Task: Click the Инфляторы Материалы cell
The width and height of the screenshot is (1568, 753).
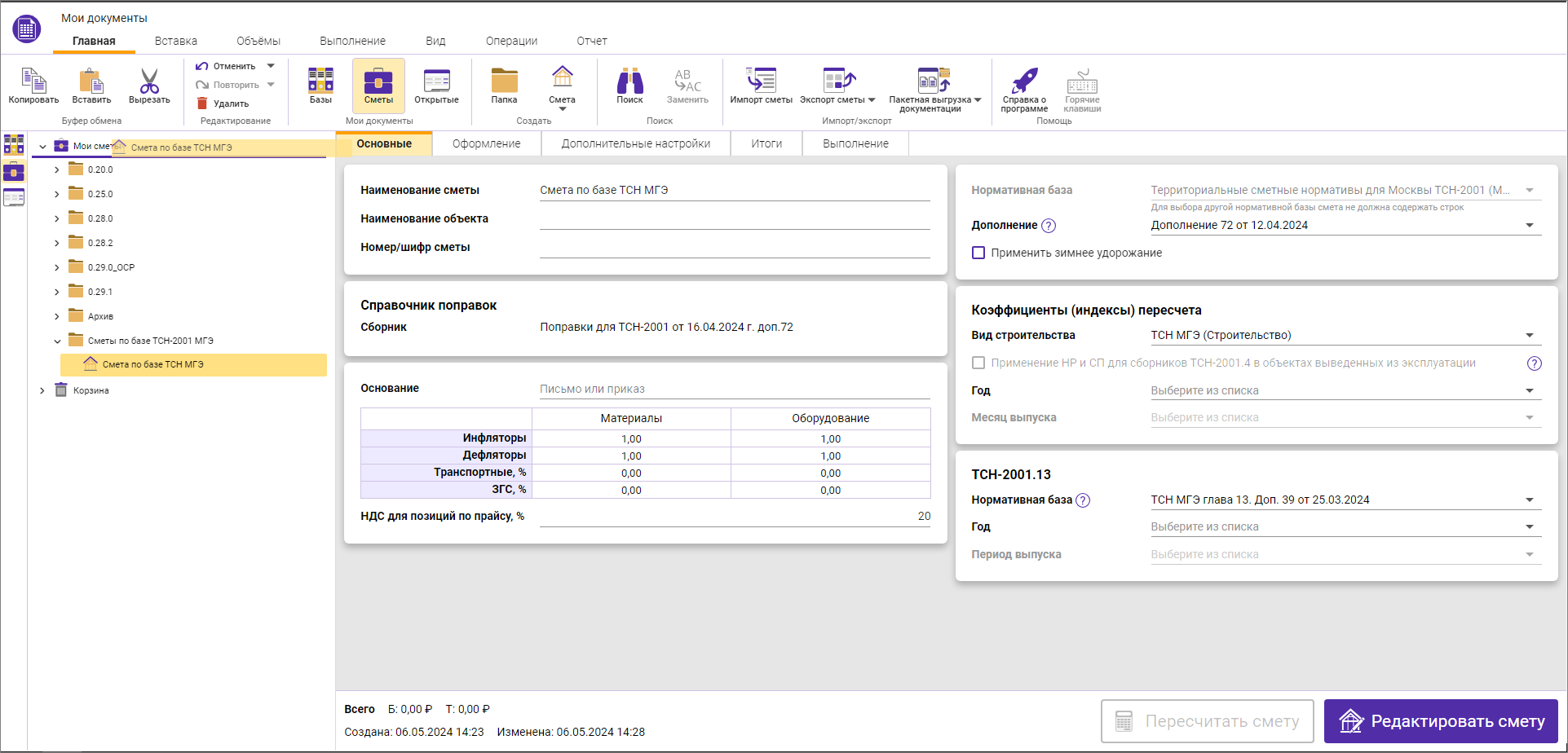Action: tap(631, 438)
